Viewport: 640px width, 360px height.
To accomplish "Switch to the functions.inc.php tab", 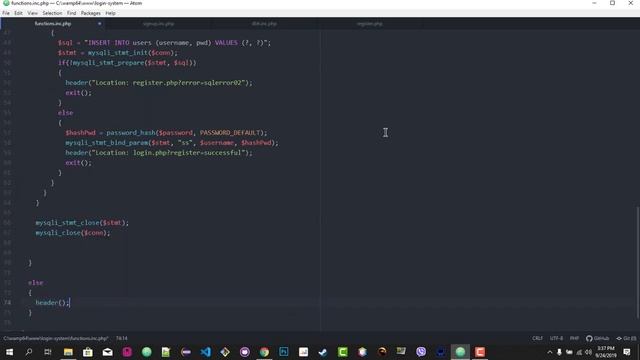I will (53, 24).
